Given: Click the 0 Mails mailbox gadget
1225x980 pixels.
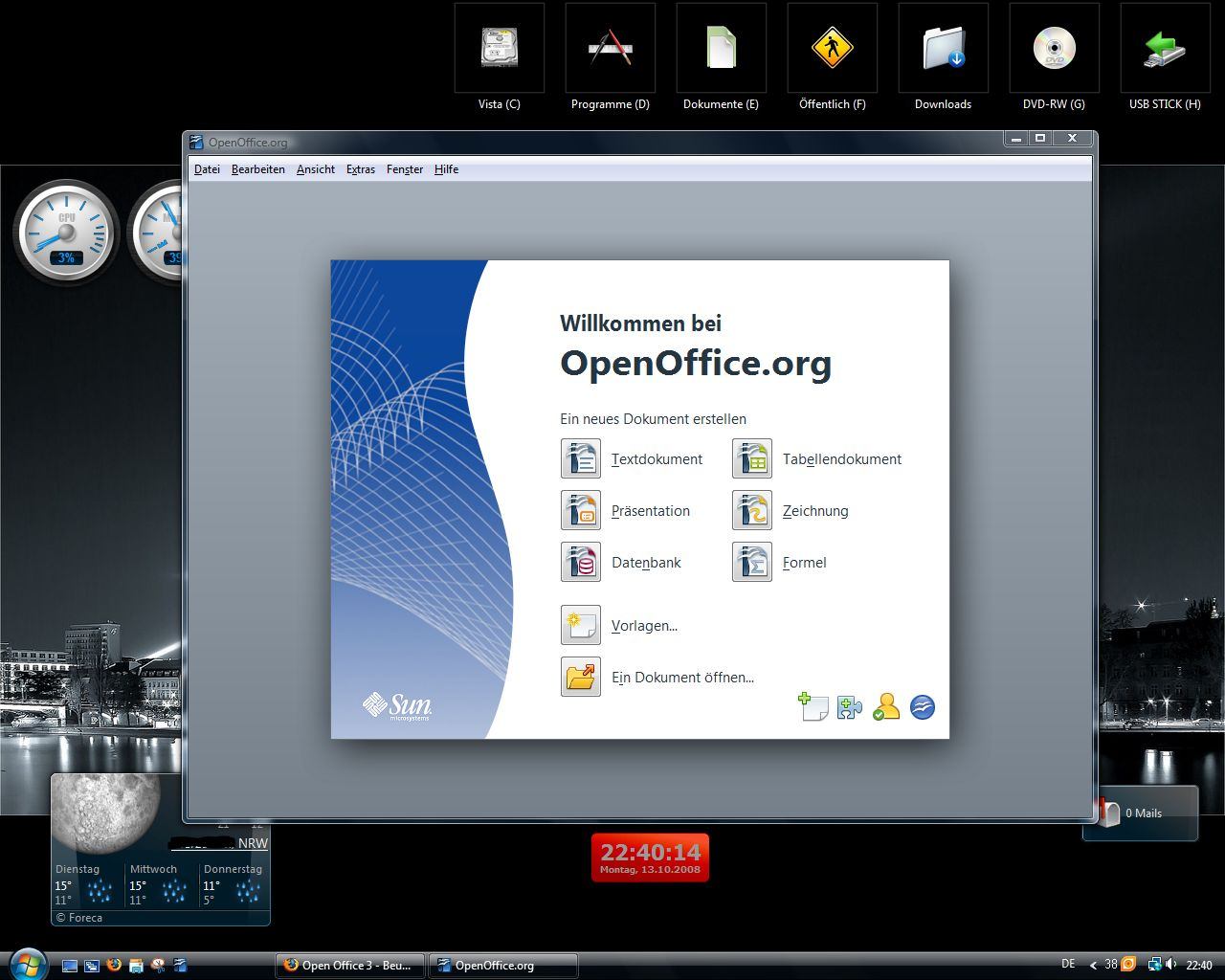Looking at the screenshot, I should point(1140,813).
